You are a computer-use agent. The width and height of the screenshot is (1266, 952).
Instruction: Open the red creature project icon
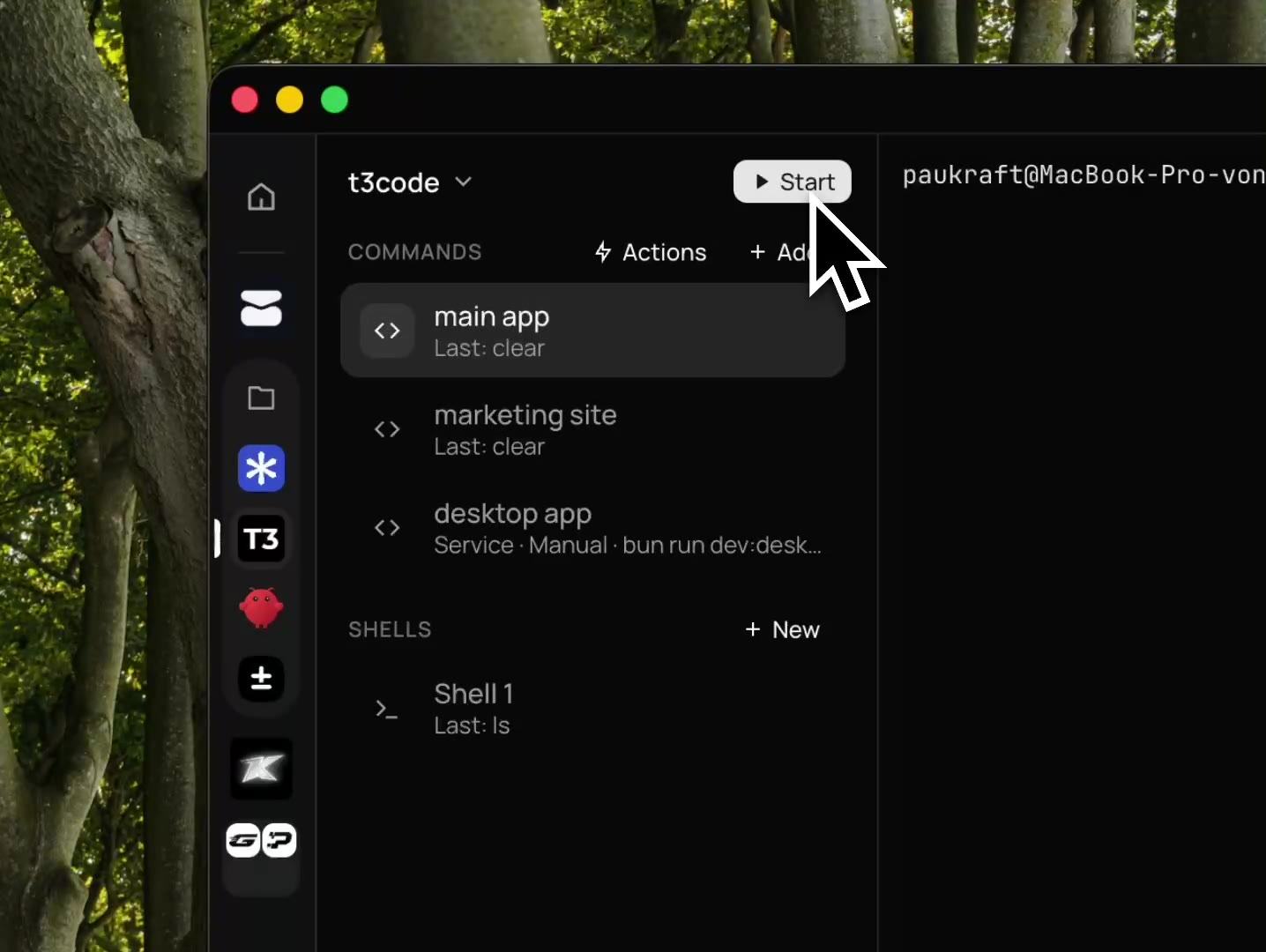coord(261,608)
